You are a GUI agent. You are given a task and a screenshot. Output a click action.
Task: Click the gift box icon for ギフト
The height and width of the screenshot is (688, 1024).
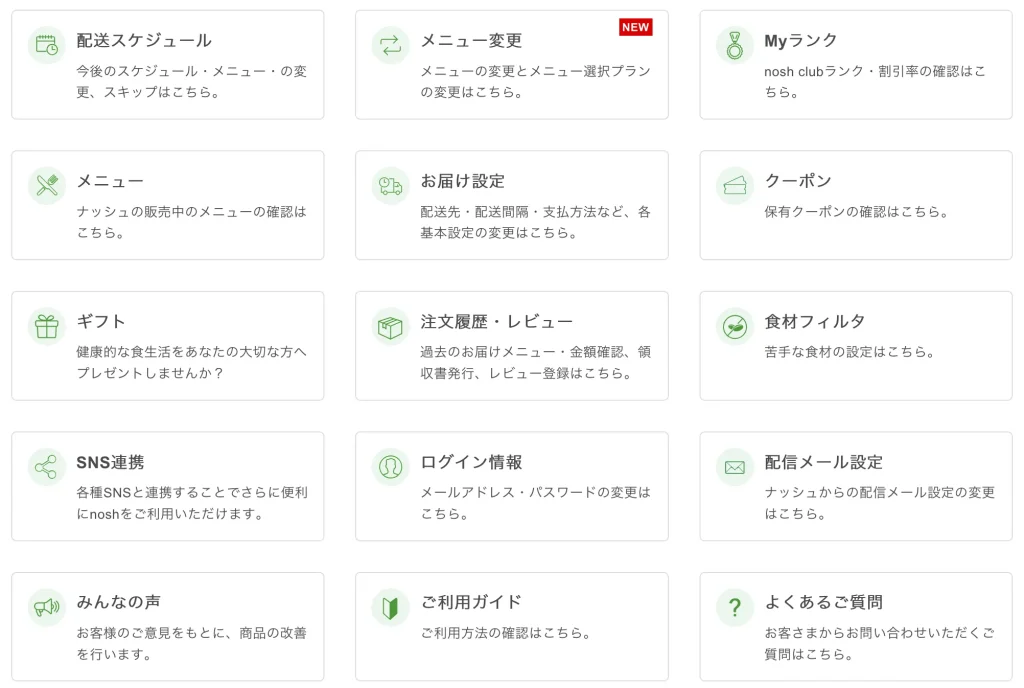[x=46, y=326]
